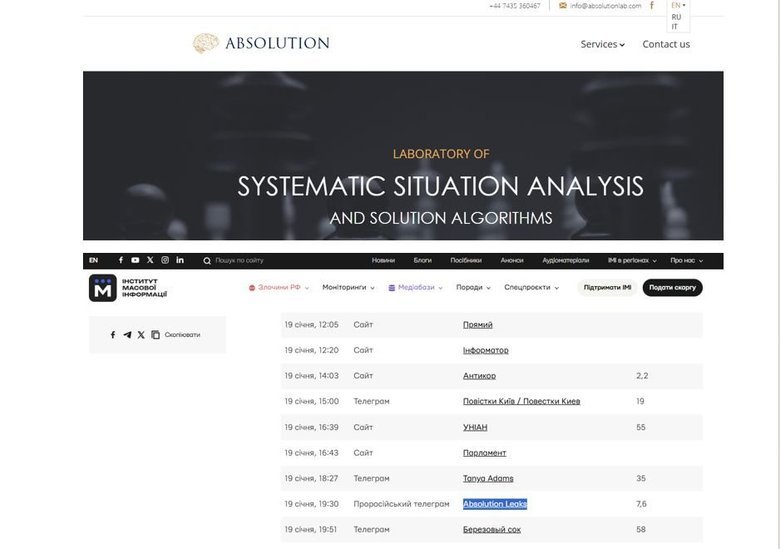Screen dimensions: 780x549
Task: Click the email envelope icon near info@absolutionlab.com
Action: pos(563,5)
